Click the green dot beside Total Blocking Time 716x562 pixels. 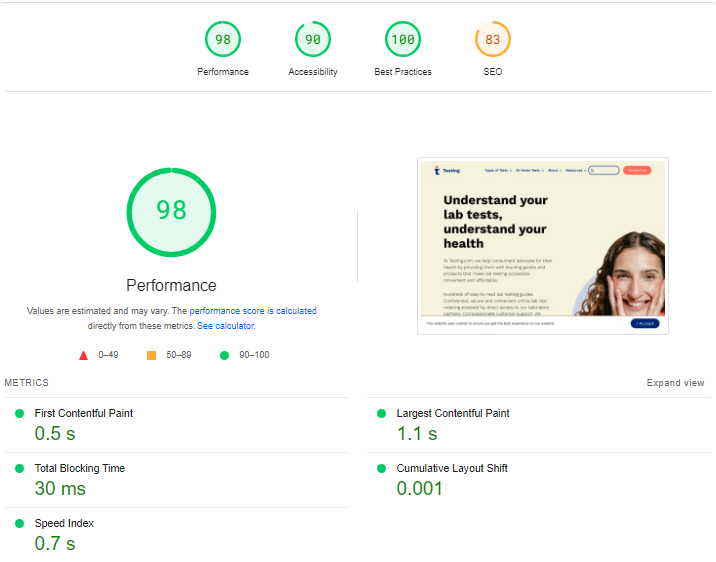point(19,468)
